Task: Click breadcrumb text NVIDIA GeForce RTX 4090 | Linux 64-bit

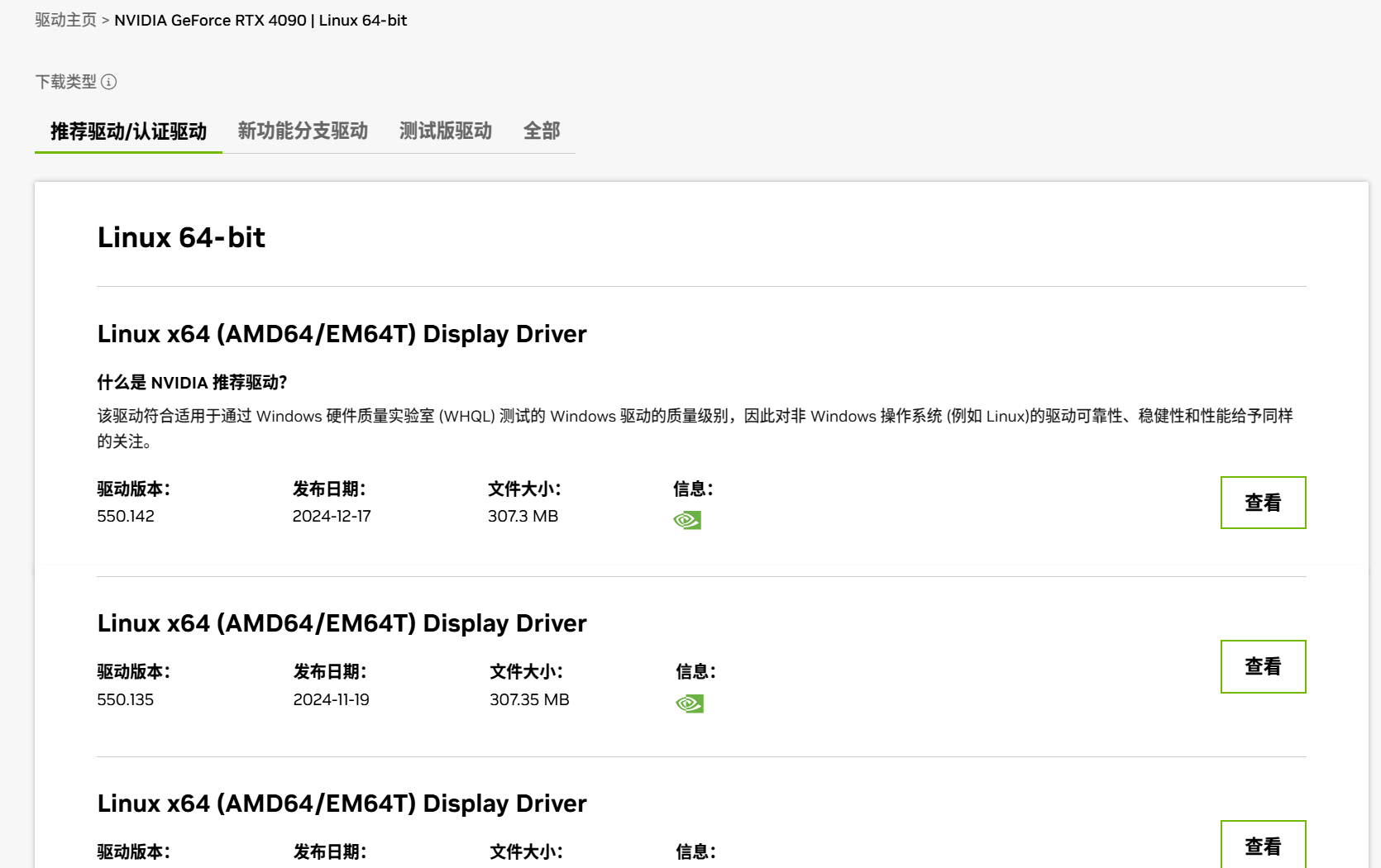Action: [x=260, y=20]
